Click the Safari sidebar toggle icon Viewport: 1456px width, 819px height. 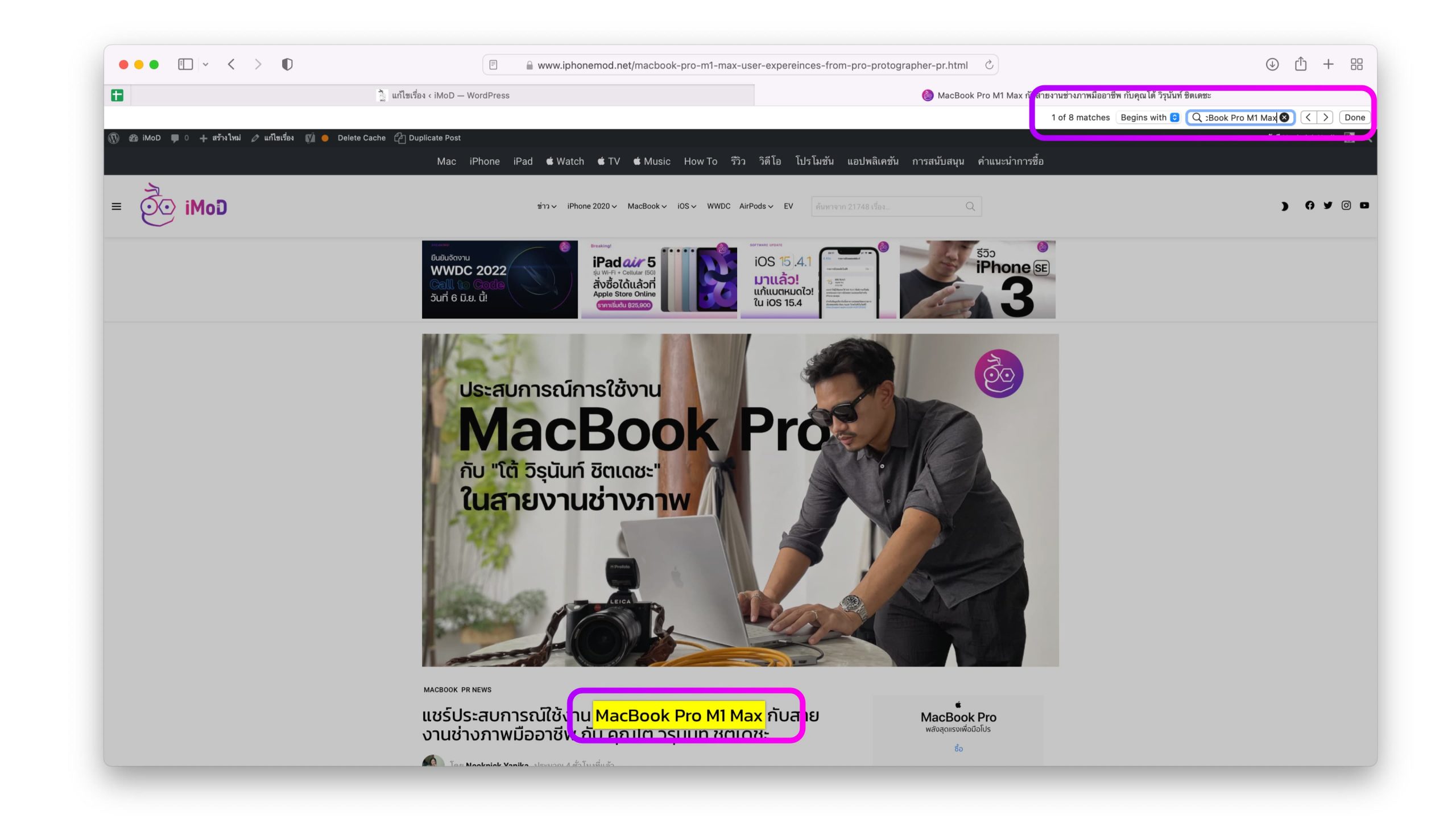point(185,64)
